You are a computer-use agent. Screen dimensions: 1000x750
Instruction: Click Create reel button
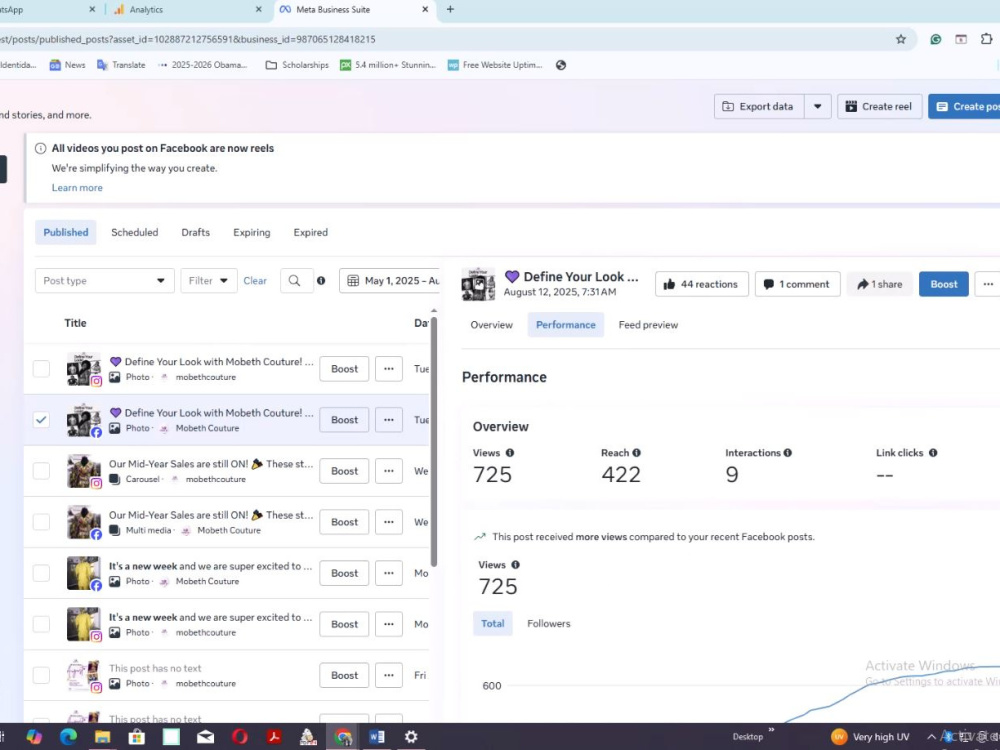point(879,107)
